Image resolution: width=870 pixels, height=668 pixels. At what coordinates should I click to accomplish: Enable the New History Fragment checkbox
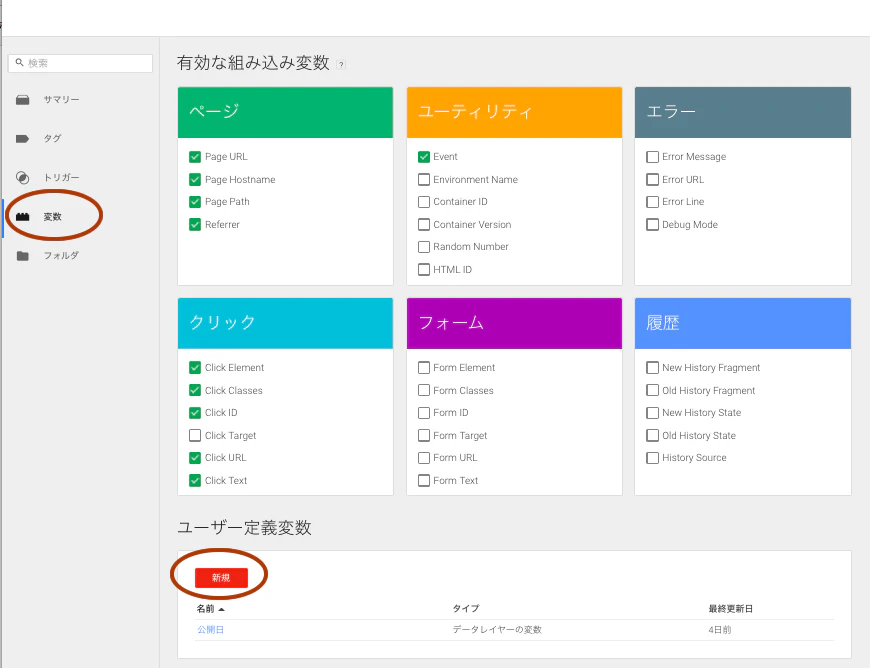(652, 368)
